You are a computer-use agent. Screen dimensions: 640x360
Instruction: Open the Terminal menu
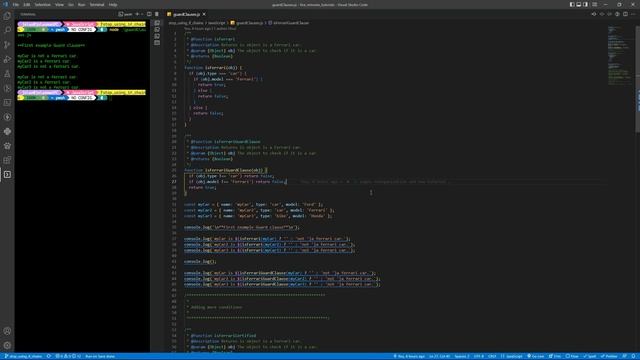97,4
